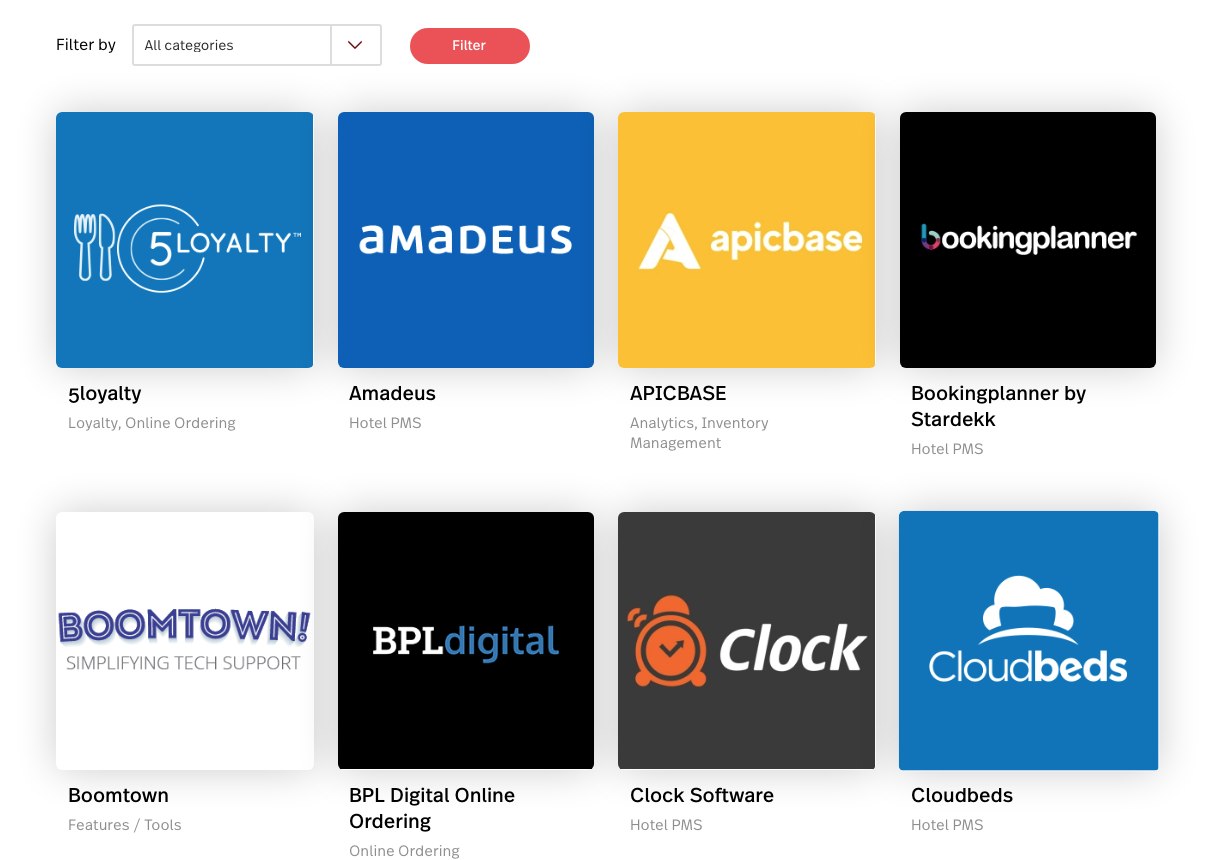The height and width of the screenshot is (860, 1210).
Task: Click the Amadeus title link
Action: point(392,394)
